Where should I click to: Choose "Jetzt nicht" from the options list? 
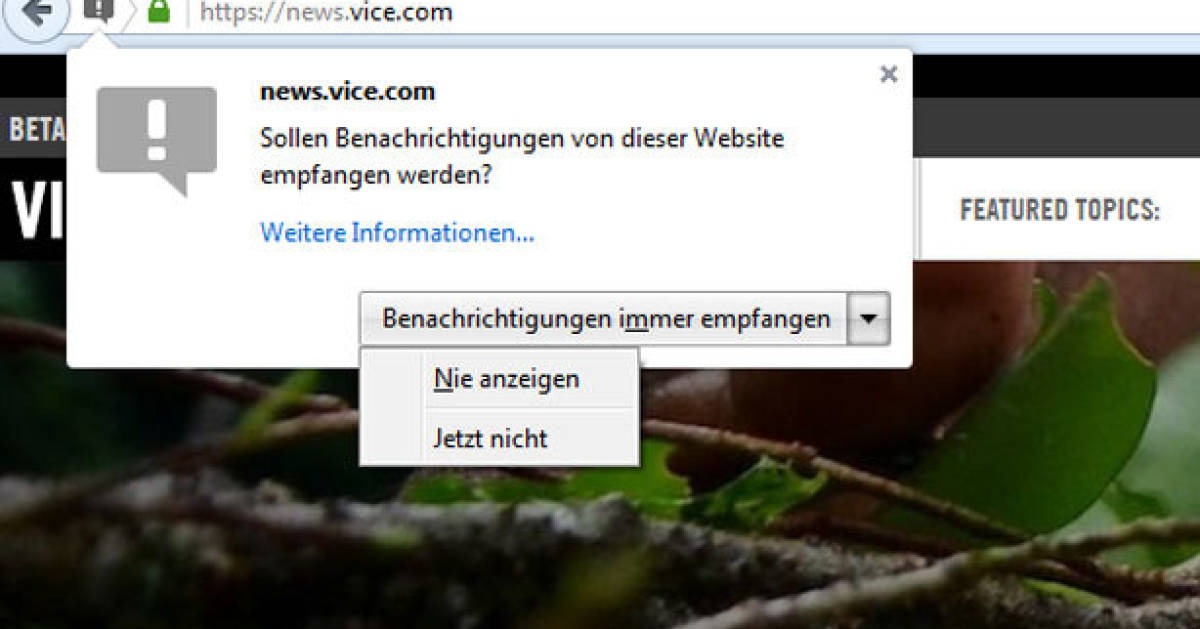pos(488,438)
